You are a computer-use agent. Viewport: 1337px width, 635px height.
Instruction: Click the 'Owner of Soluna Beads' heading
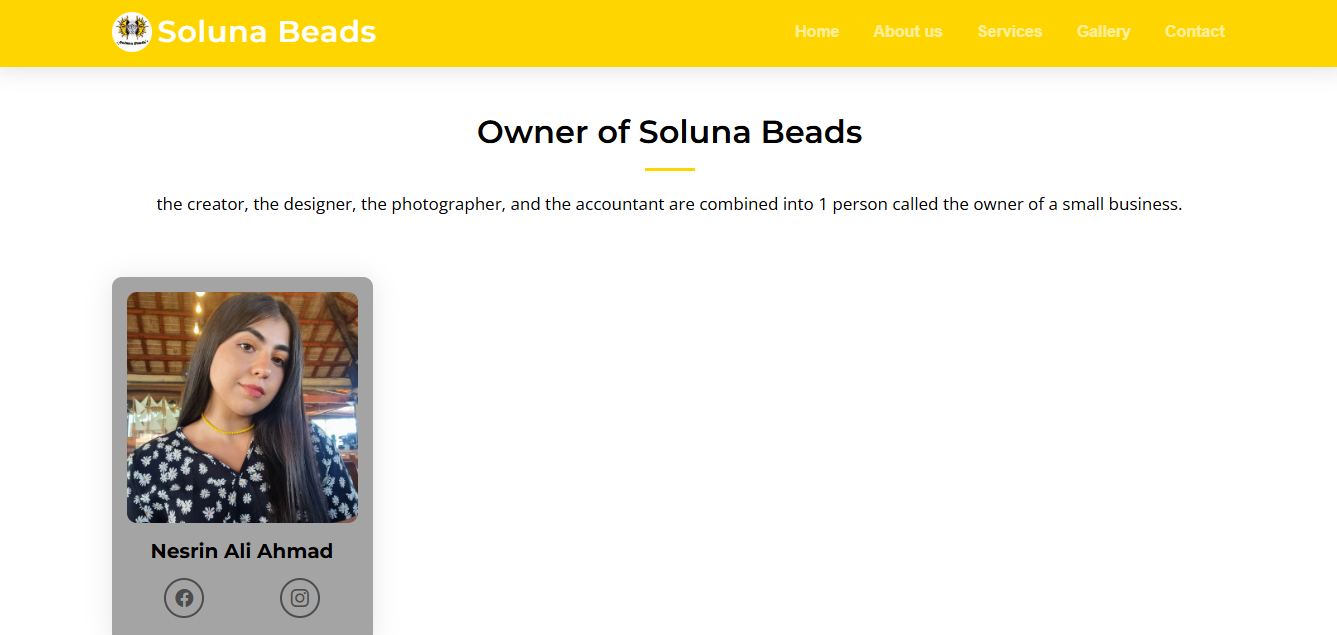coord(669,132)
